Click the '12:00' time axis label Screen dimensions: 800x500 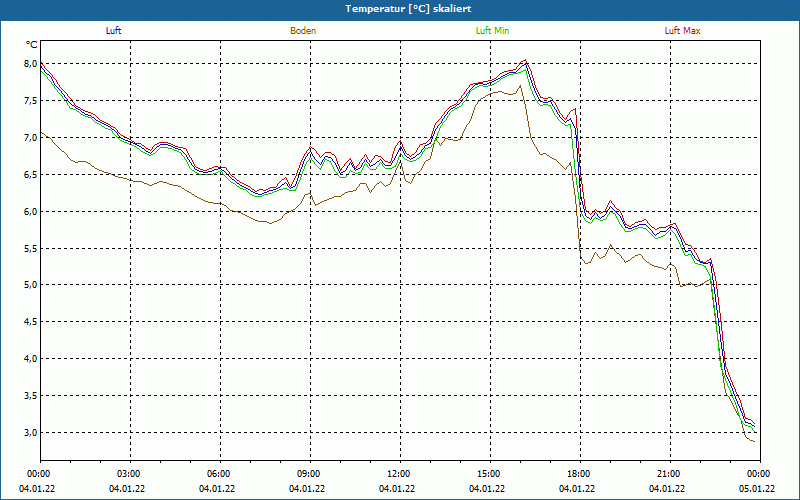(x=397, y=474)
